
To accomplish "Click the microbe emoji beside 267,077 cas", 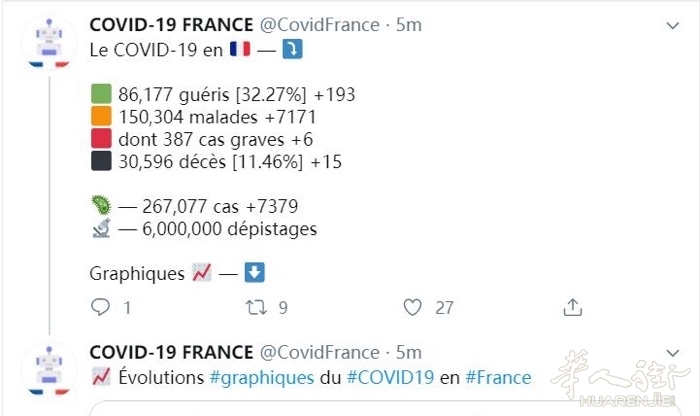I will point(101,205).
